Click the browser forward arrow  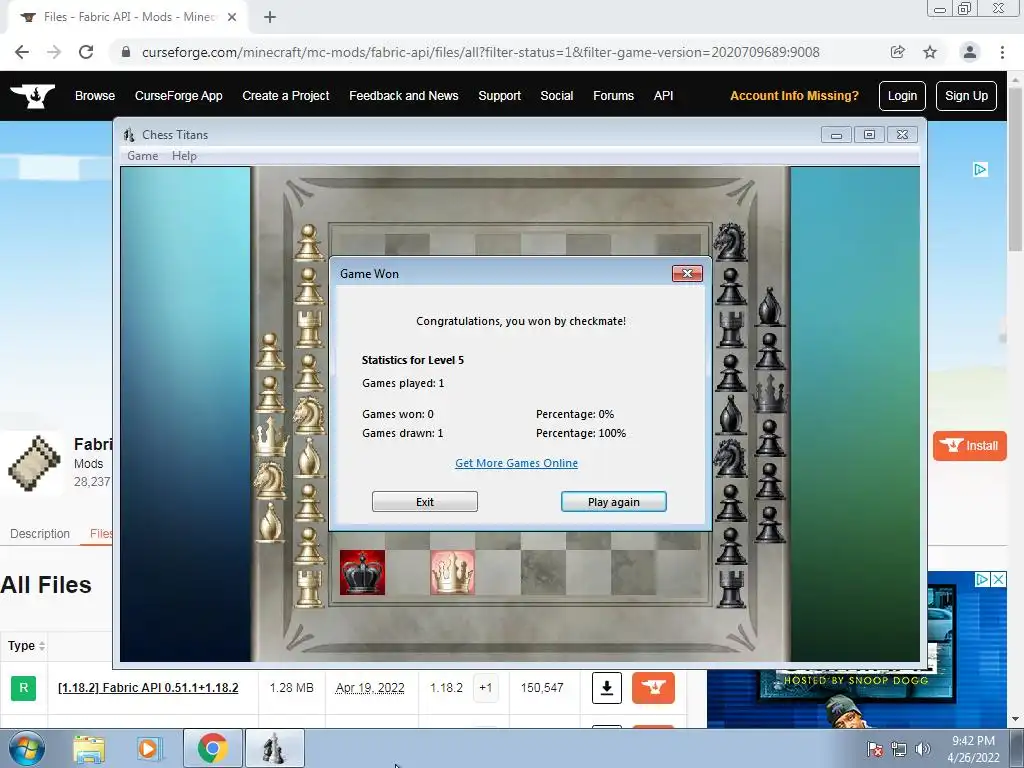[x=54, y=52]
